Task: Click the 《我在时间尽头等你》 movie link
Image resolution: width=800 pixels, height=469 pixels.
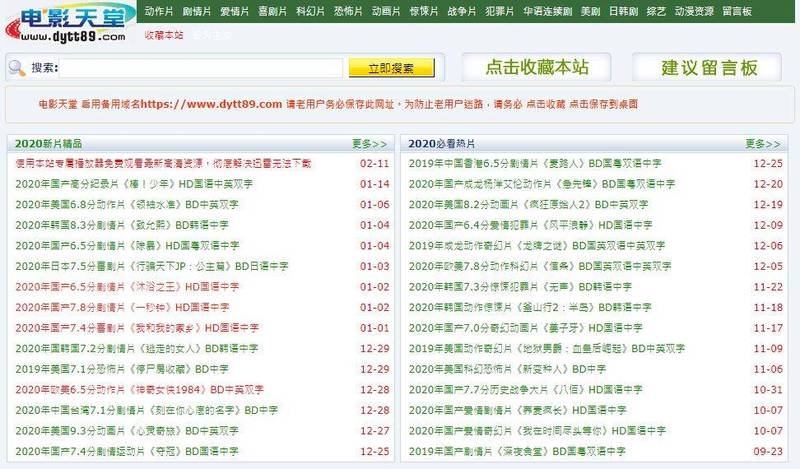Action: click(537, 431)
